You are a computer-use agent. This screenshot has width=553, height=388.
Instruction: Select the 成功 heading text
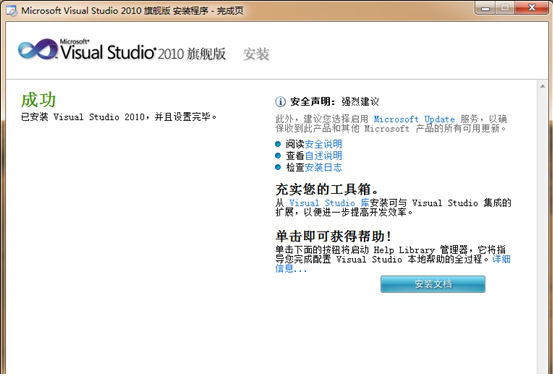pyautogui.click(x=38, y=100)
